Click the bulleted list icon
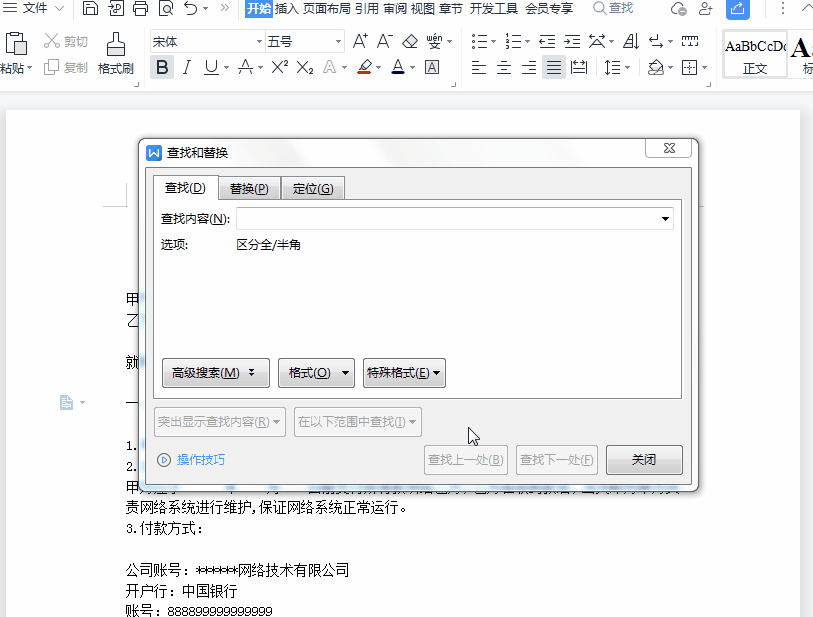This screenshot has width=813, height=617. [479, 41]
